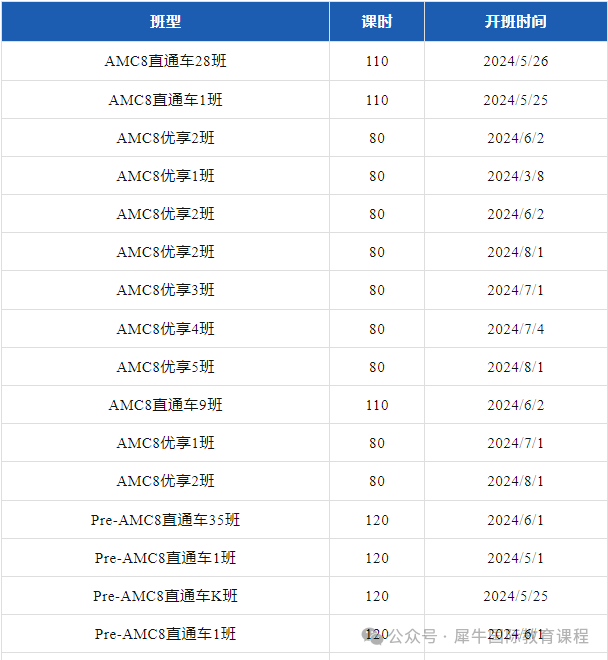Viewport: 608px width, 660px height.
Task: Click the 120 hours cell for Pre-AMC8直通车K班
Action: (x=377, y=596)
